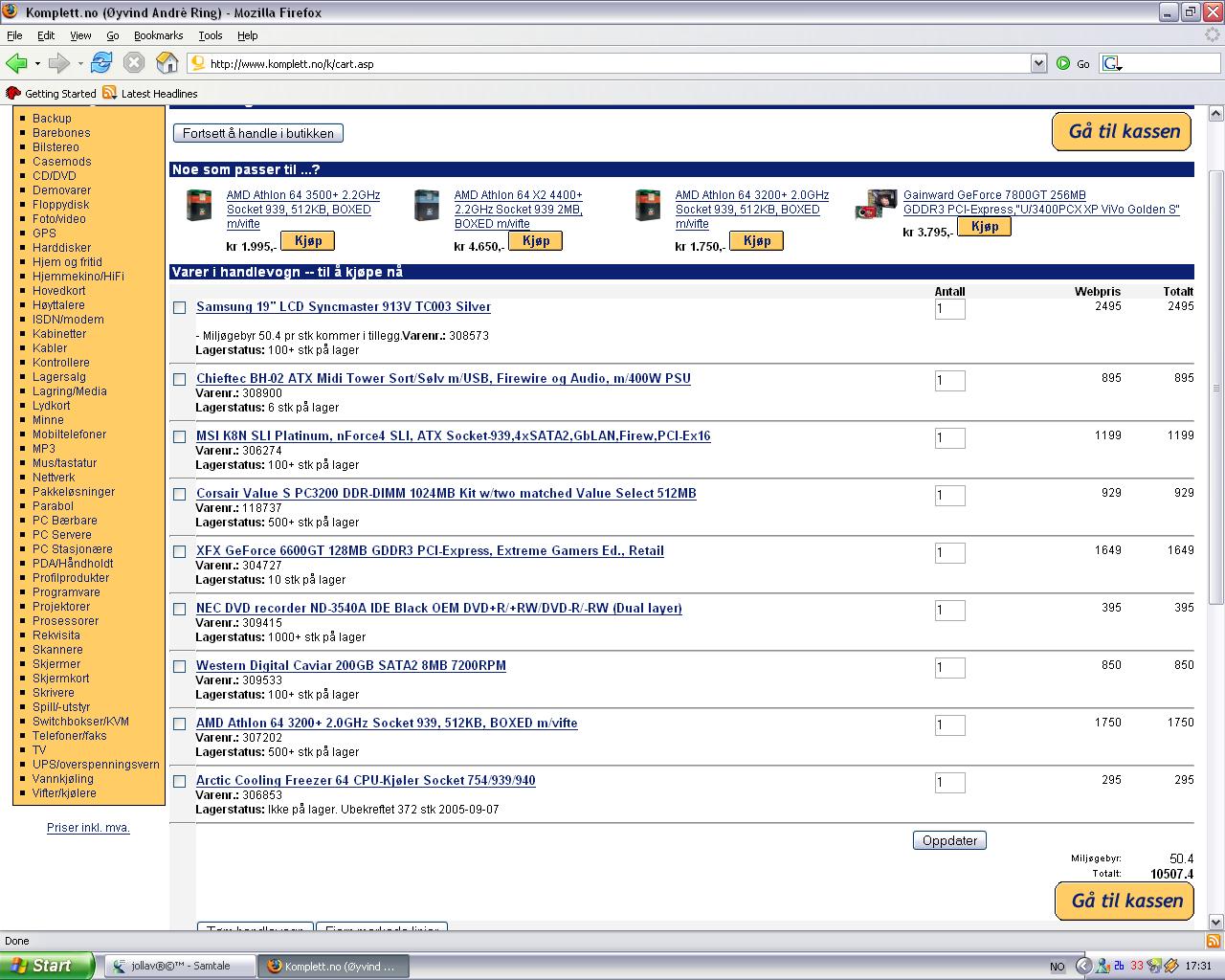Click the site icon in address bar
Viewport: 1225px width, 980px height.
[198, 63]
